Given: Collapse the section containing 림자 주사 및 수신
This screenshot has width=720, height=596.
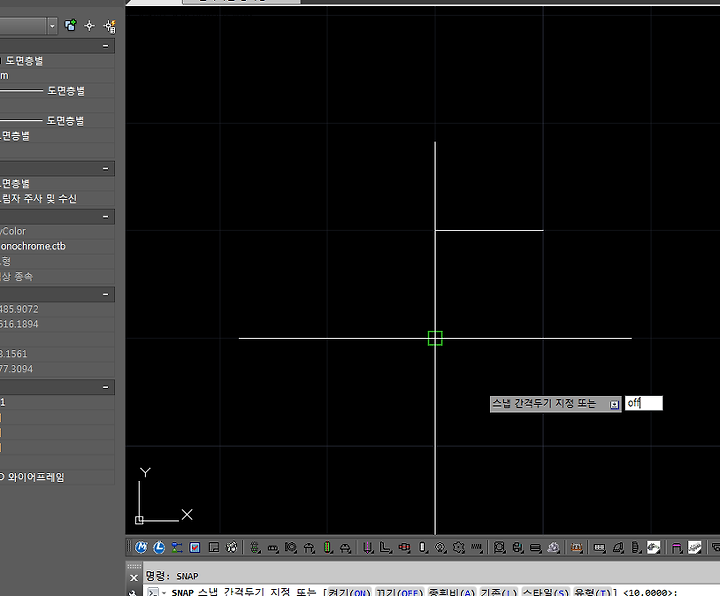Looking at the screenshot, I should point(106,169).
